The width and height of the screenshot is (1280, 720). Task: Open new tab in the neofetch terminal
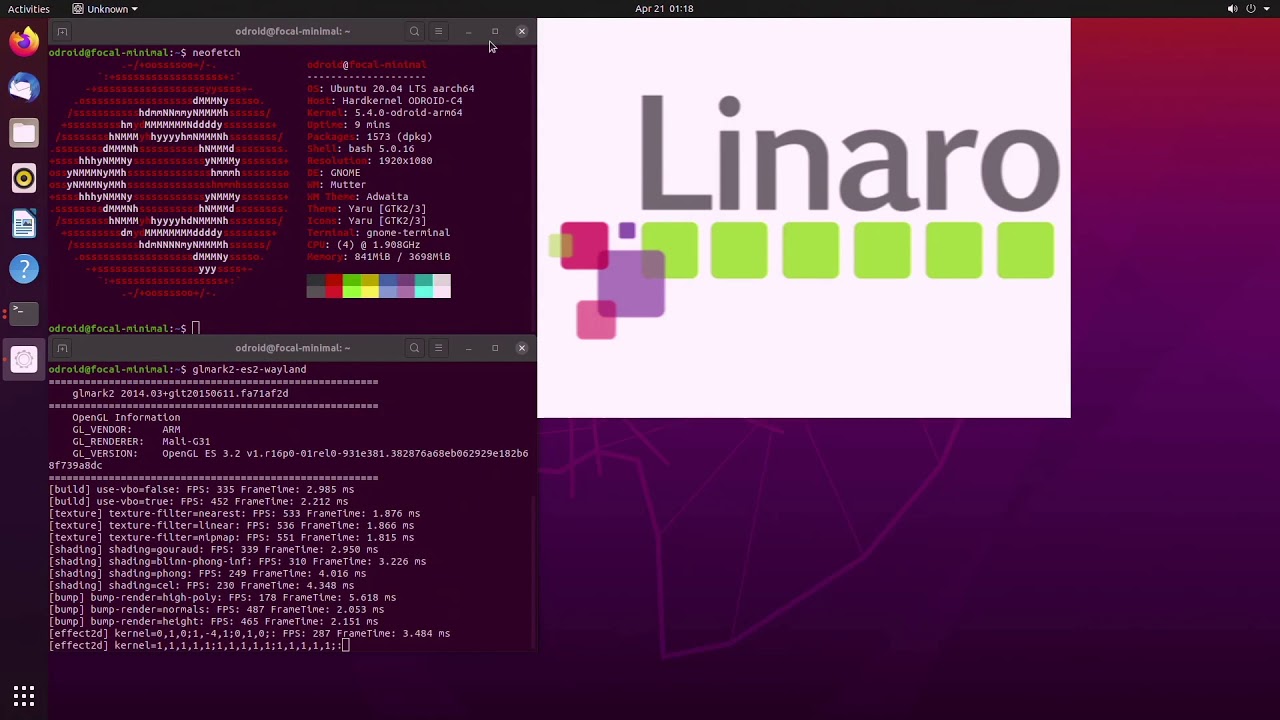62,31
